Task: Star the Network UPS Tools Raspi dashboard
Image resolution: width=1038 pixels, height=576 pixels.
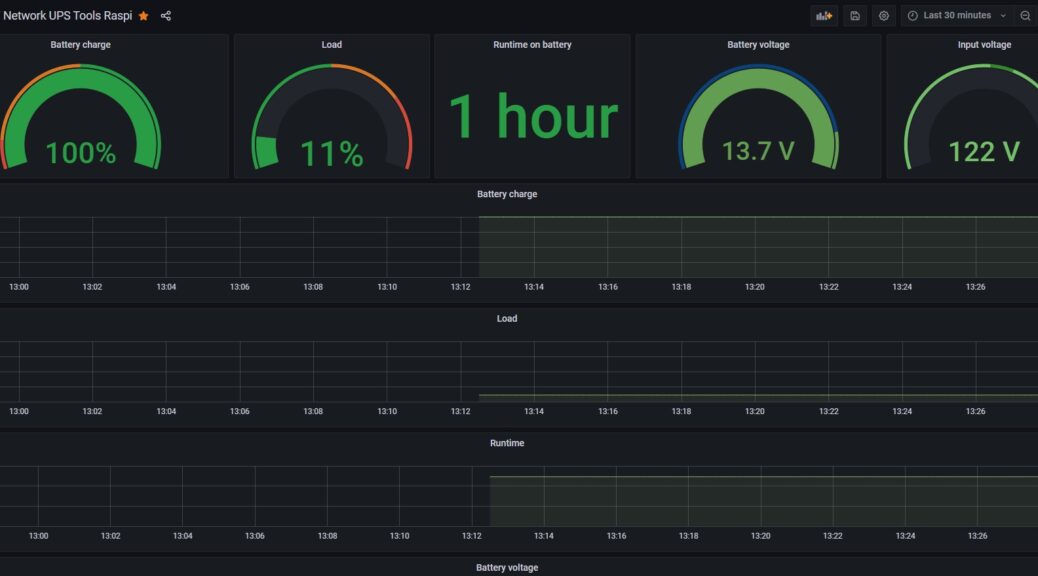Action: [144, 16]
